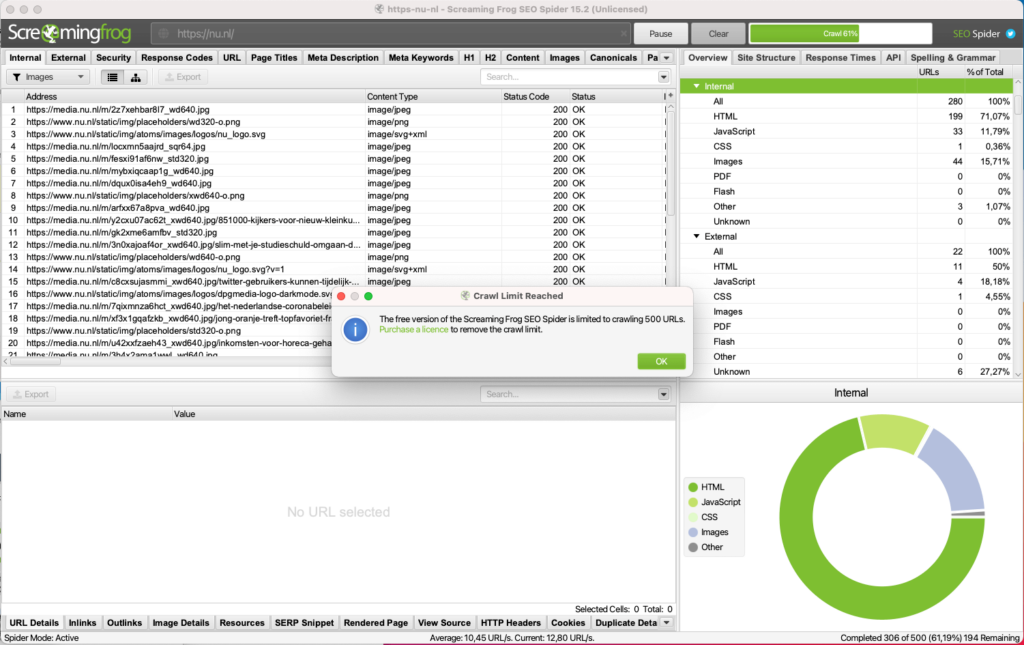
Task: Expand the top tabs overflow arrow
Action: 668,58
